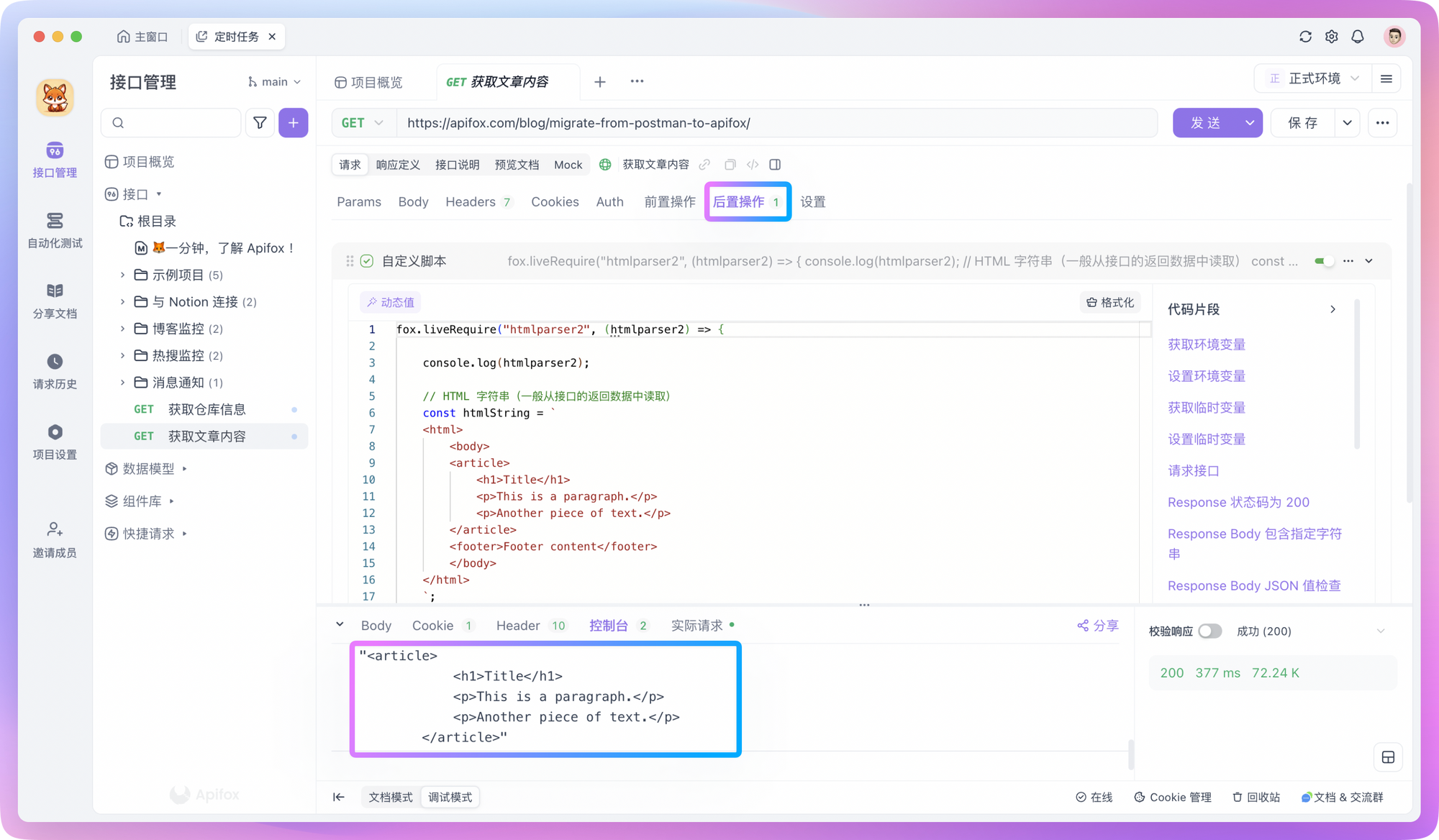Click the more ellipsis button beside 保存

click(x=1382, y=123)
